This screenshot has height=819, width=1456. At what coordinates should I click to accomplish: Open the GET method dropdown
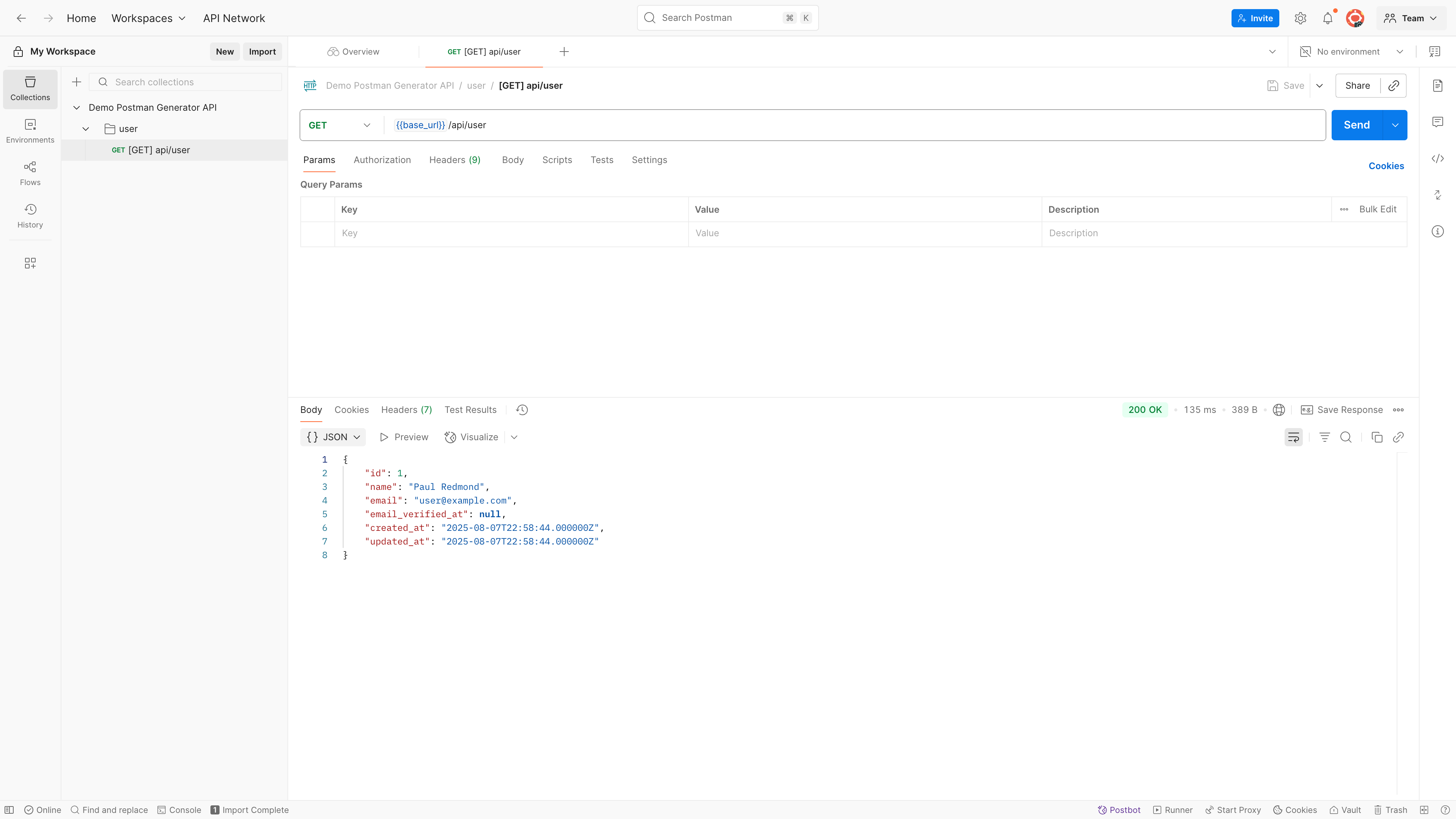(339, 125)
